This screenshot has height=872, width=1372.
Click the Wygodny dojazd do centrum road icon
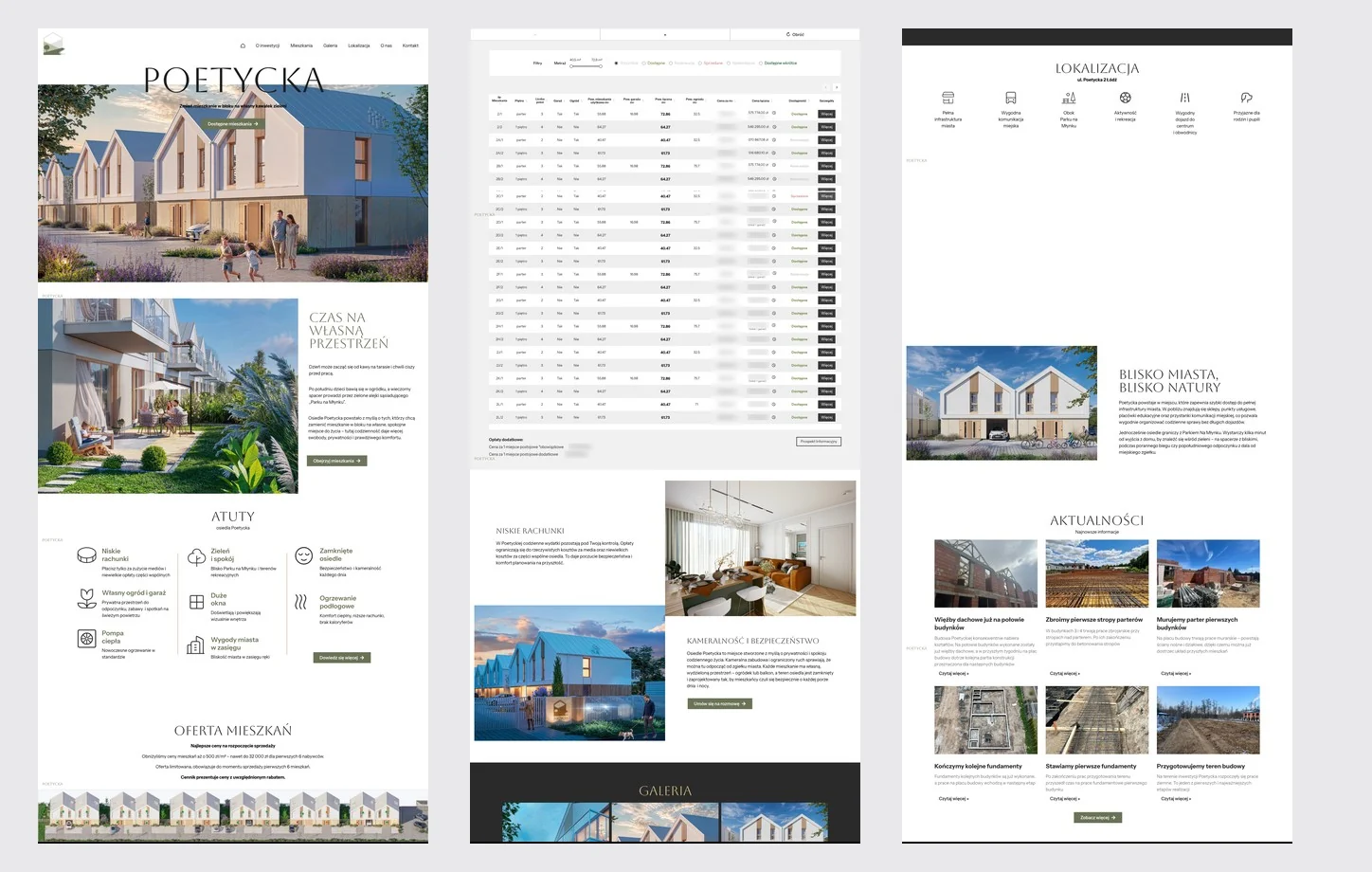[1184, 98]
